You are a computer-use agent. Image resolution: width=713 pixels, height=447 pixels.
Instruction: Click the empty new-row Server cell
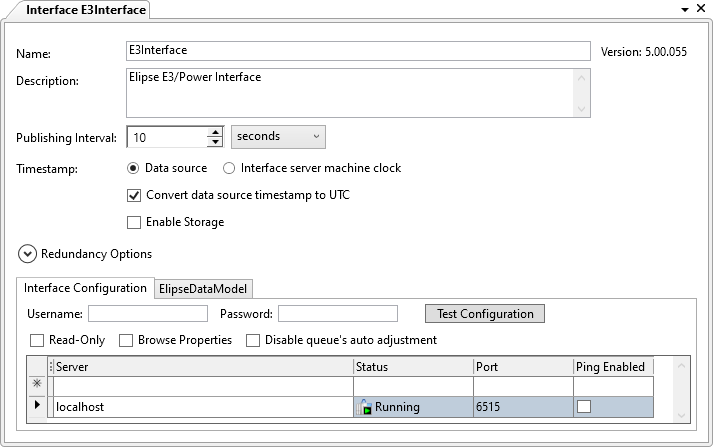203,386
